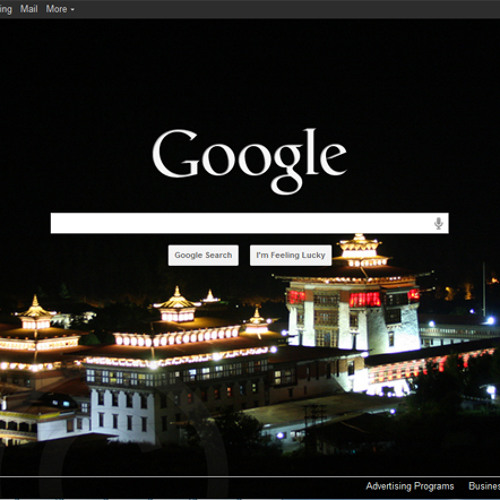Click the Google Search button
The height and width of the screenshot is (500, 500).
pyautogui.click(x=203, y=255)
